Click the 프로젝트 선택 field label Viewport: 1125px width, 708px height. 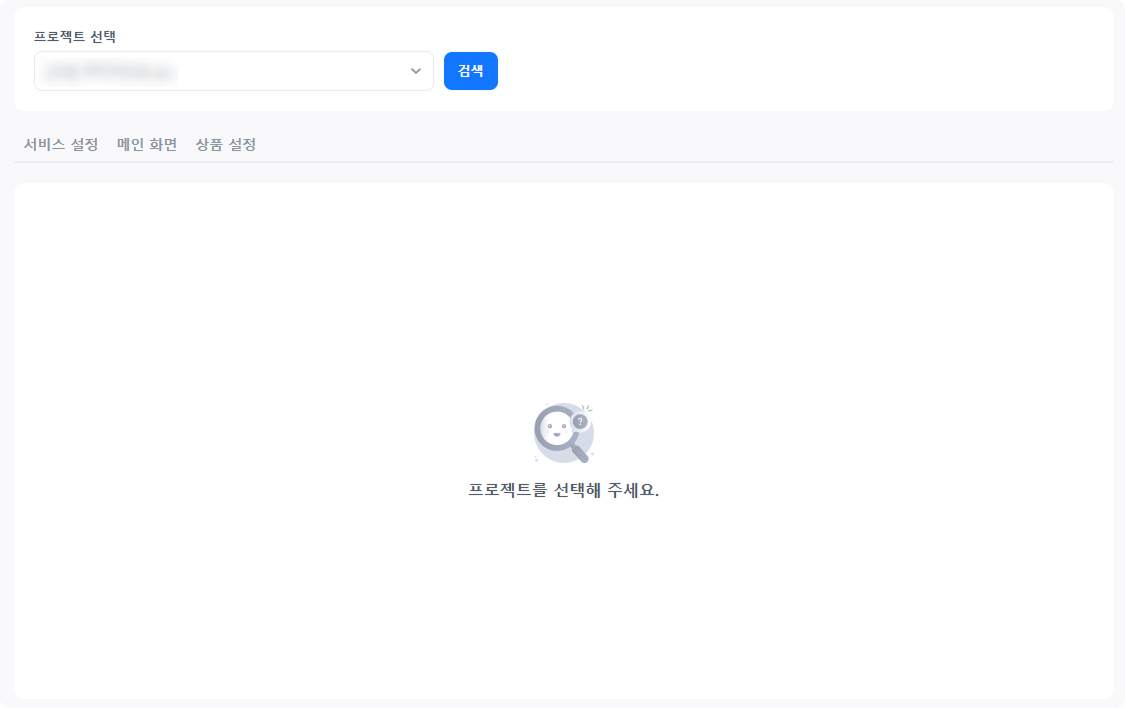pyautogui.click(x=75, y=36)
